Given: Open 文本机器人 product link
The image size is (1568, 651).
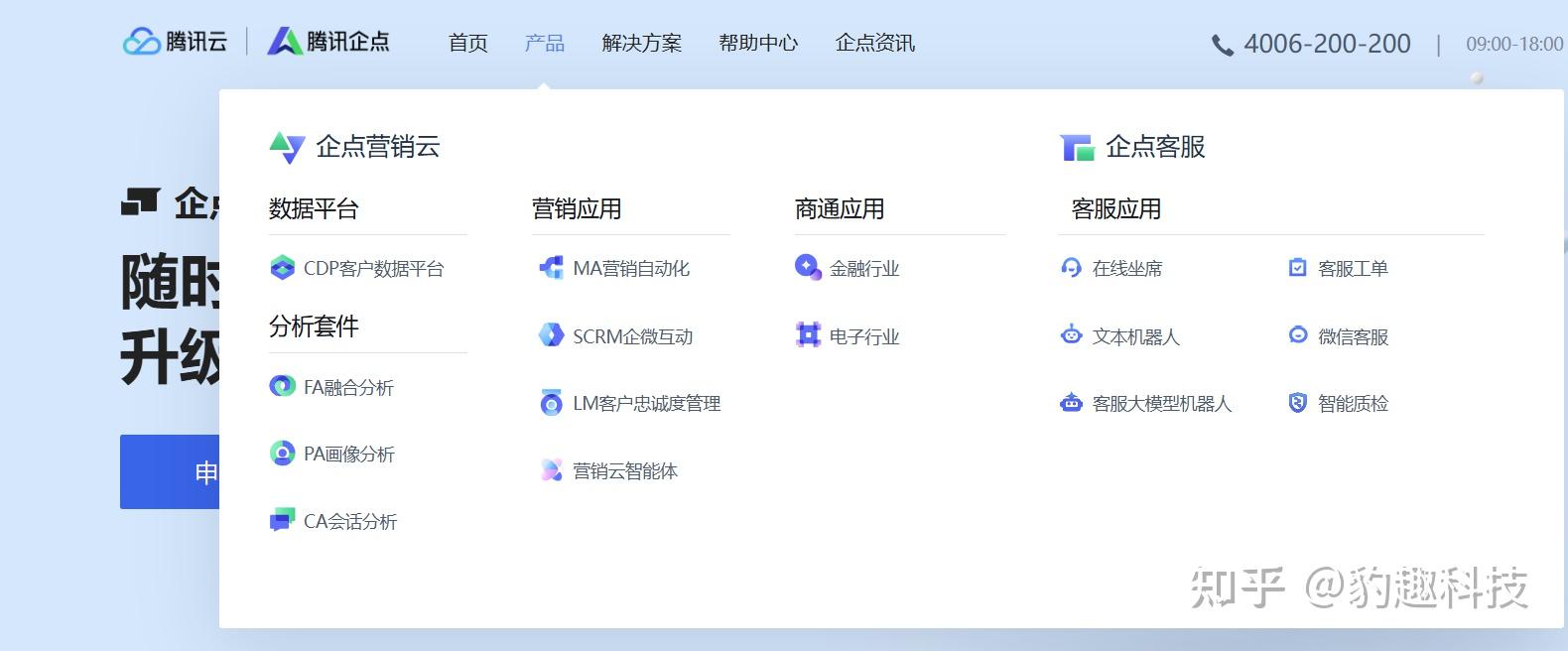Looking at the screenshot, I should point(1136,337).
